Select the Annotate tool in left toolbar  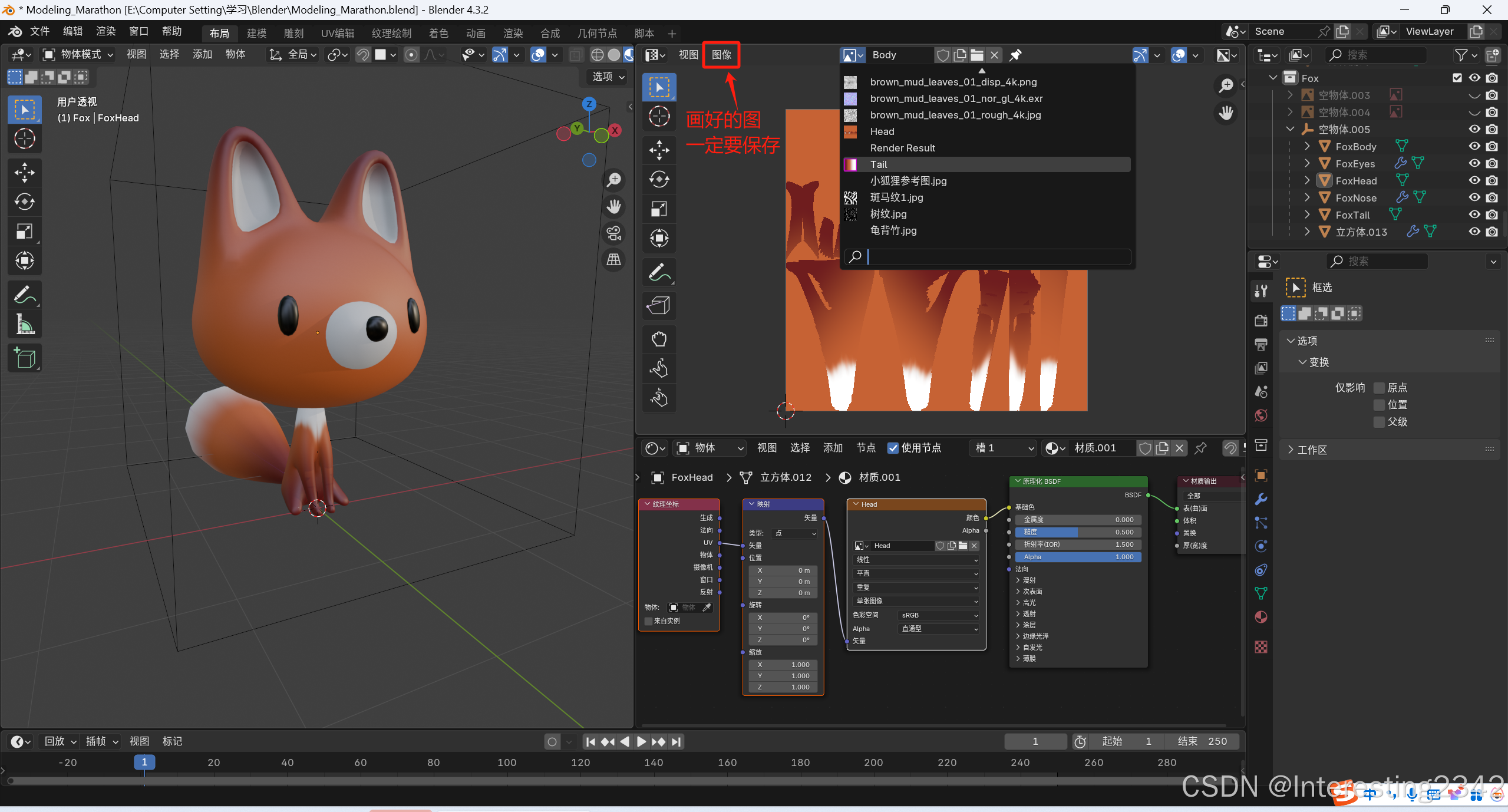pos(24,294)
